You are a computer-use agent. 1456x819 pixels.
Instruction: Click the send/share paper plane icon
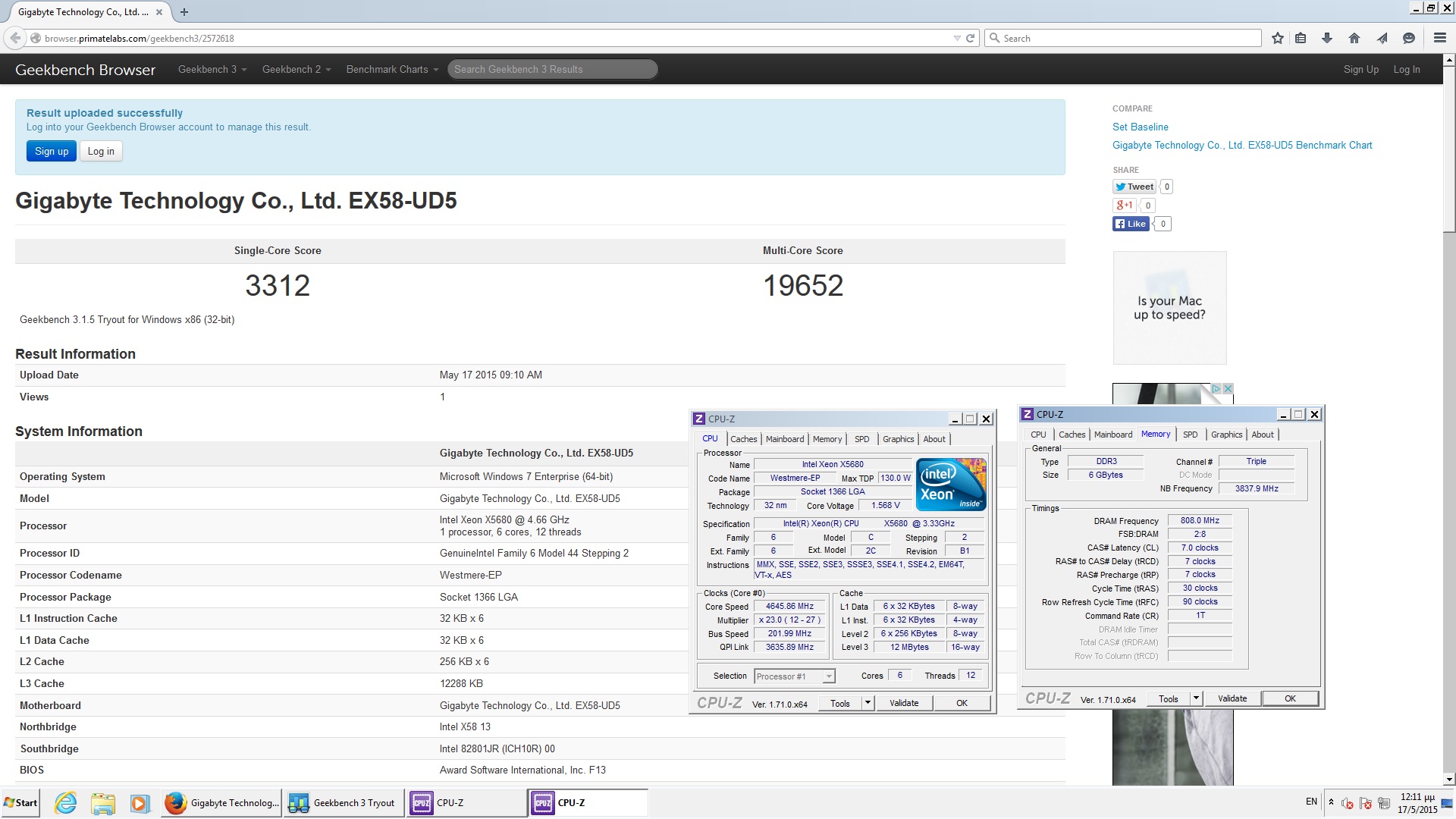pos(1382,38)
